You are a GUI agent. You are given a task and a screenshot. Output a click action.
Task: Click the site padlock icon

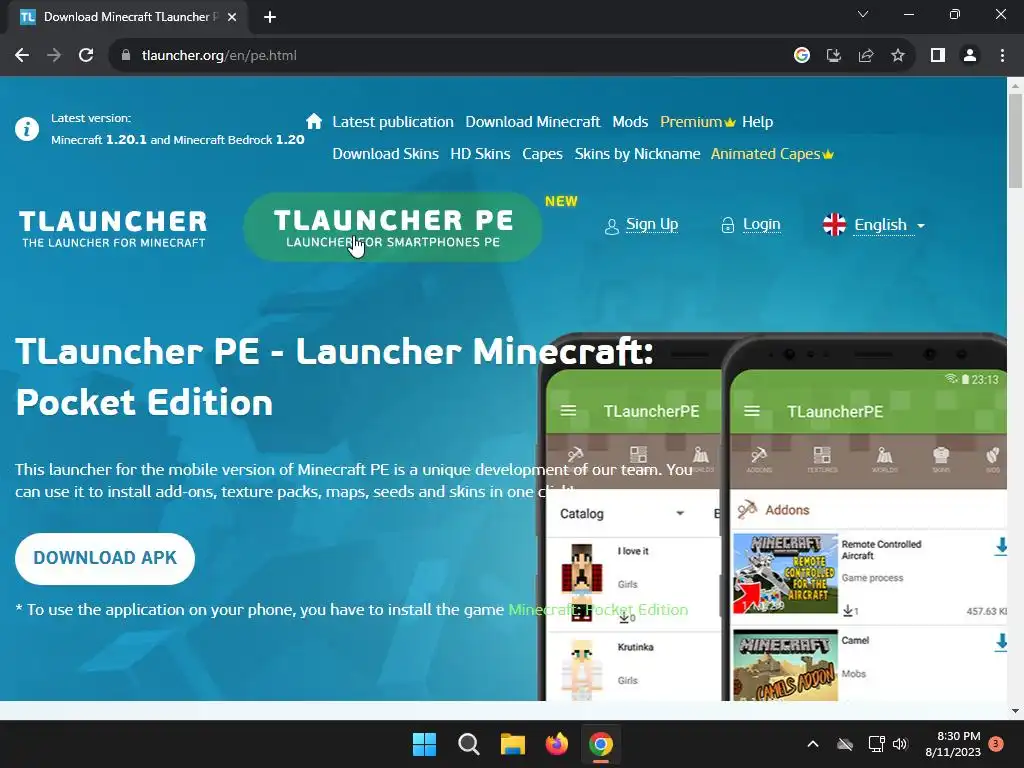(x=126, y=56)
